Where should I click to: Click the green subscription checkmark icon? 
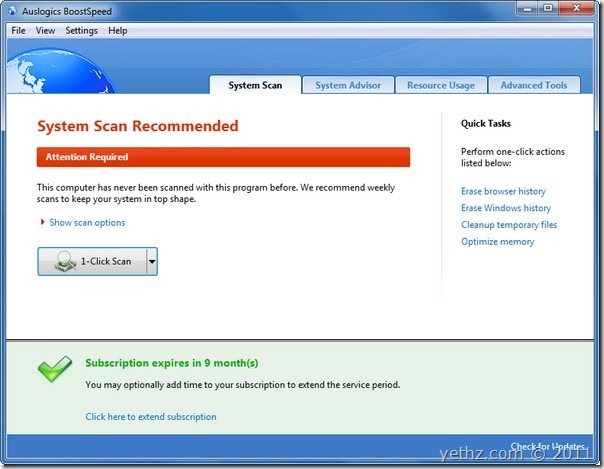[55, 371]
